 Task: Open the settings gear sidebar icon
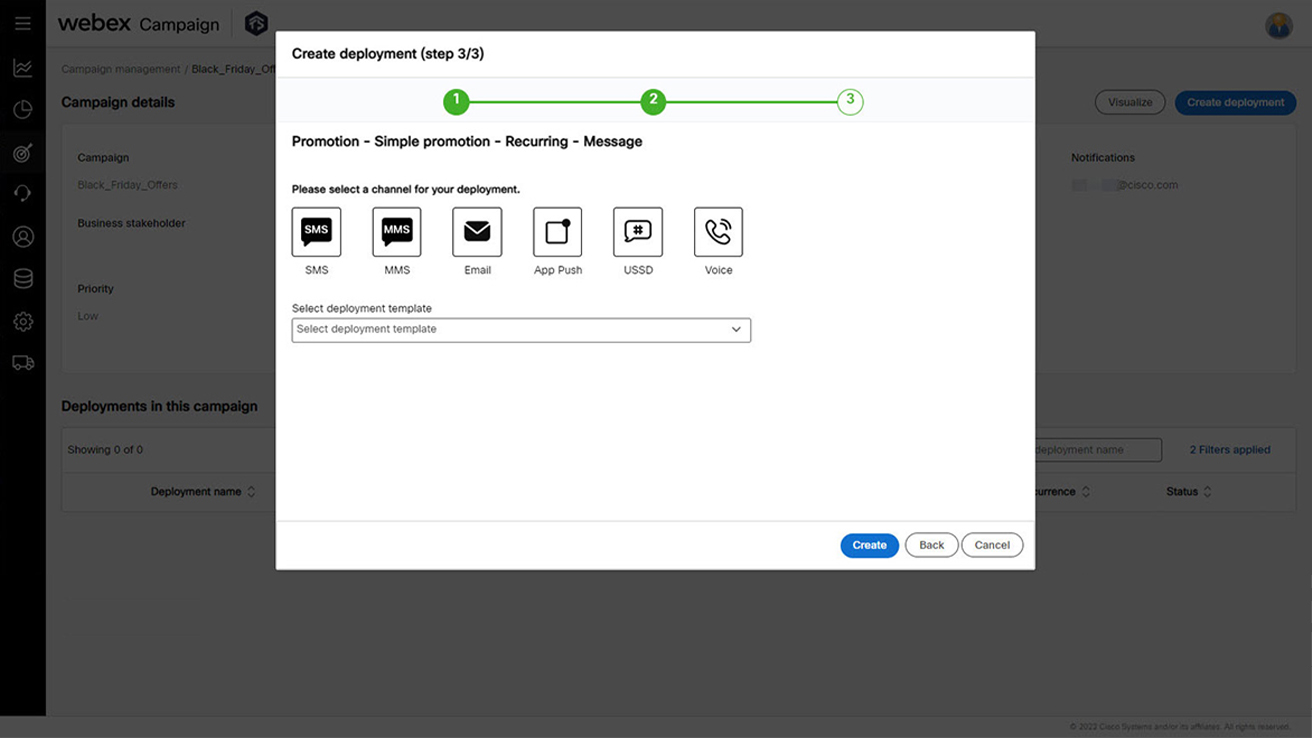click(23, 322)
